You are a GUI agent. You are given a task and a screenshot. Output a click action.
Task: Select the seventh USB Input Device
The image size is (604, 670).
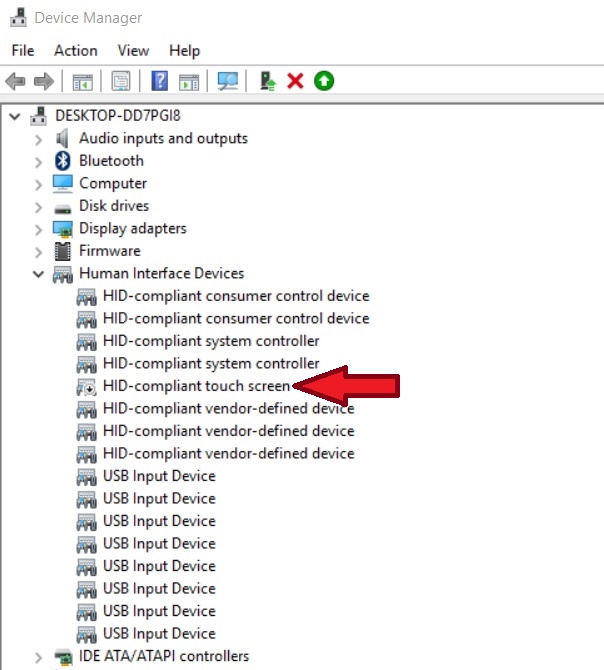pos(159,611)
